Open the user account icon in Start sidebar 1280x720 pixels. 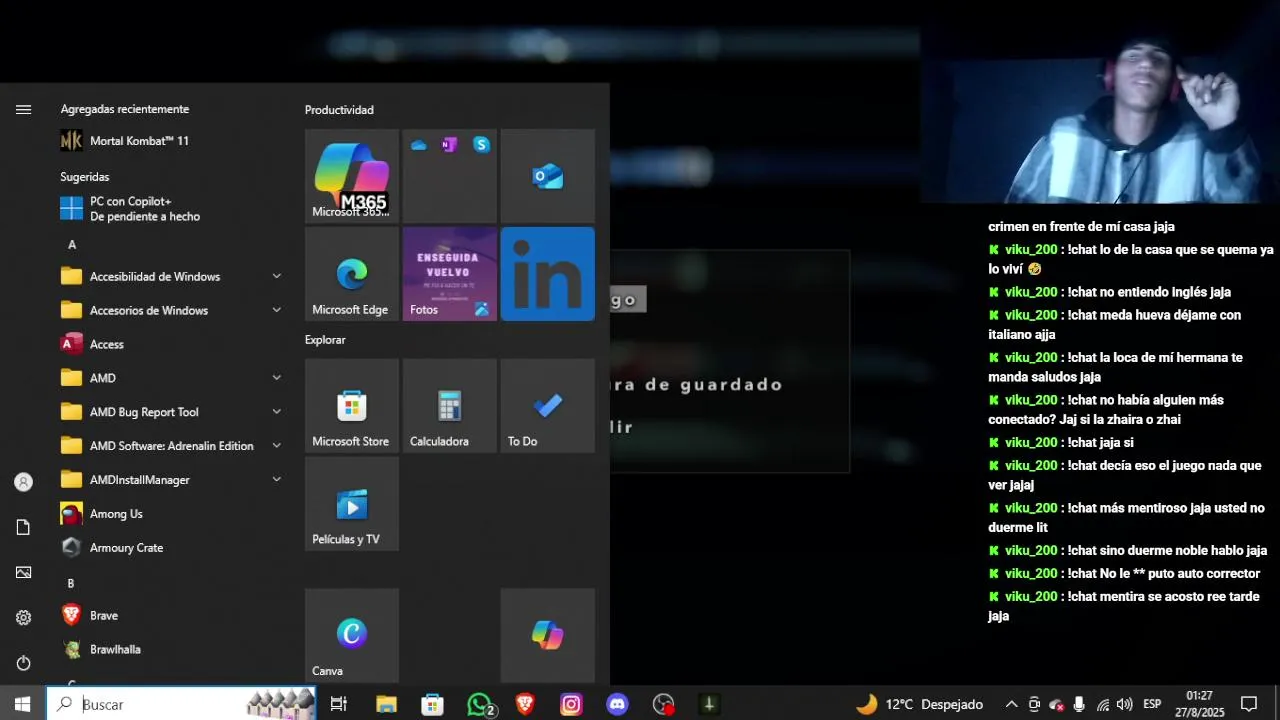coord(23,482)
